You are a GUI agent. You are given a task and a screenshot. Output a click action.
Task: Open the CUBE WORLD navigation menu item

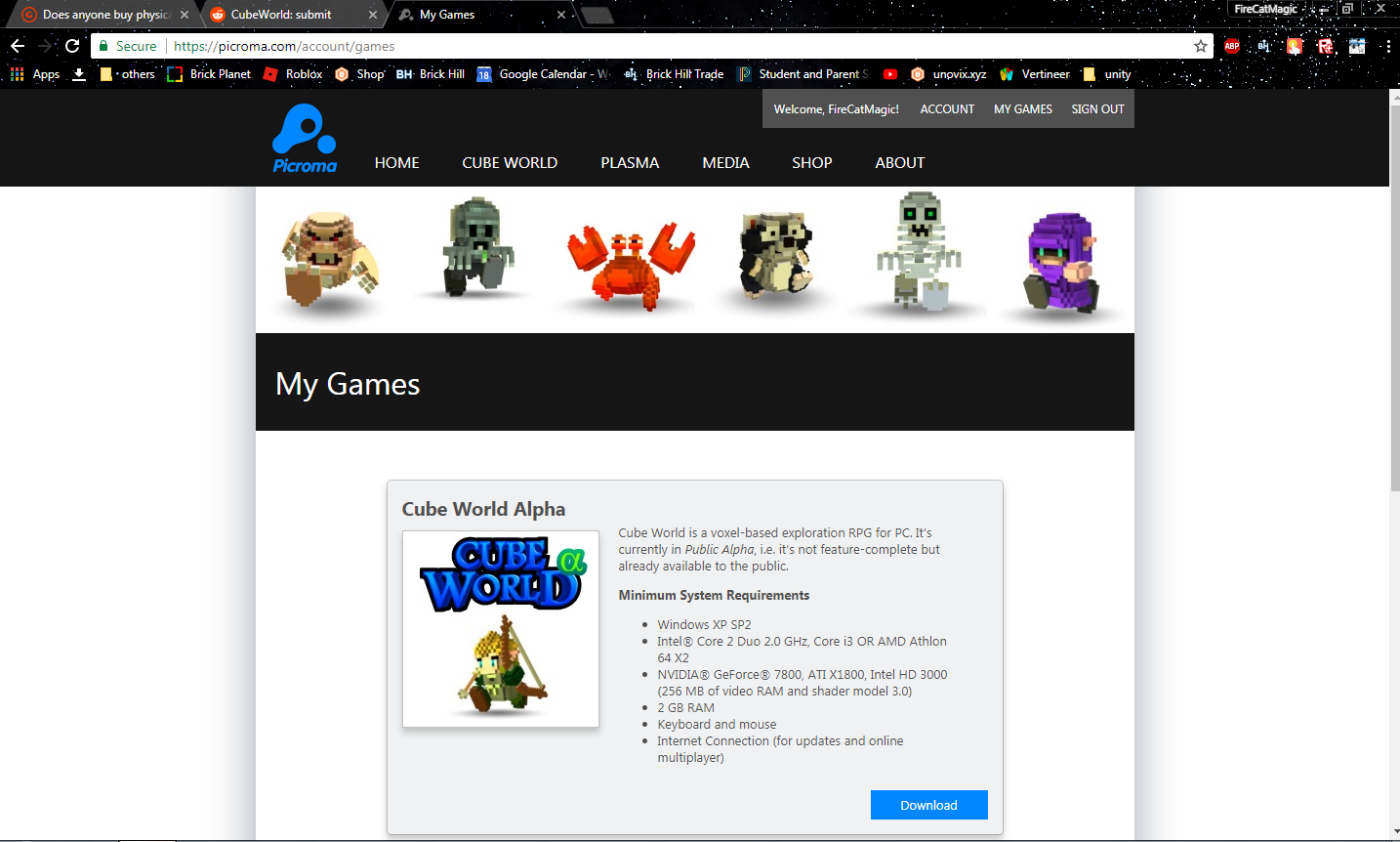[x=509, y=162]
